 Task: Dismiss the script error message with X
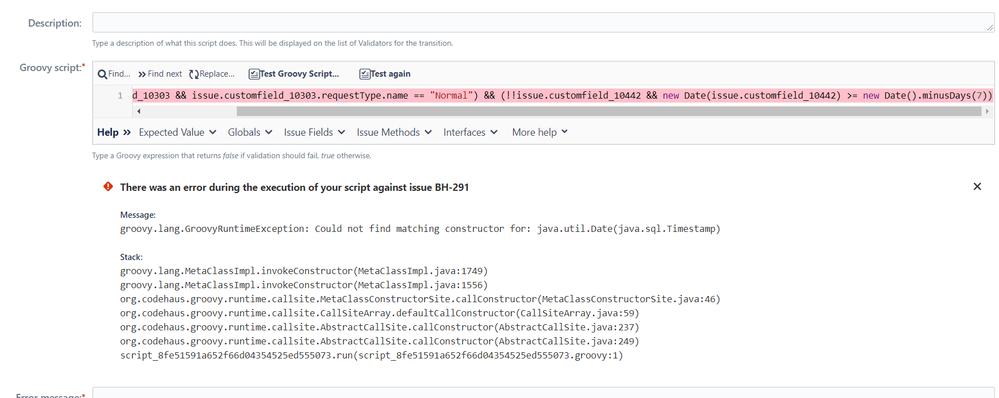[977, 187]
